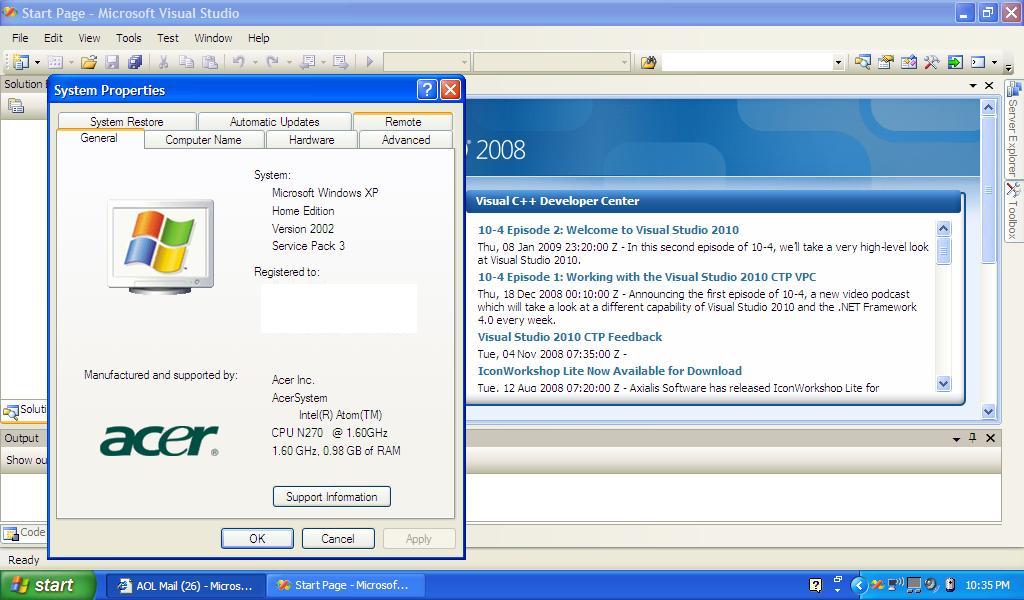Click the Add New Item toolbar icon
This screenshot has height=600, width=1024.
click(56, 62)
